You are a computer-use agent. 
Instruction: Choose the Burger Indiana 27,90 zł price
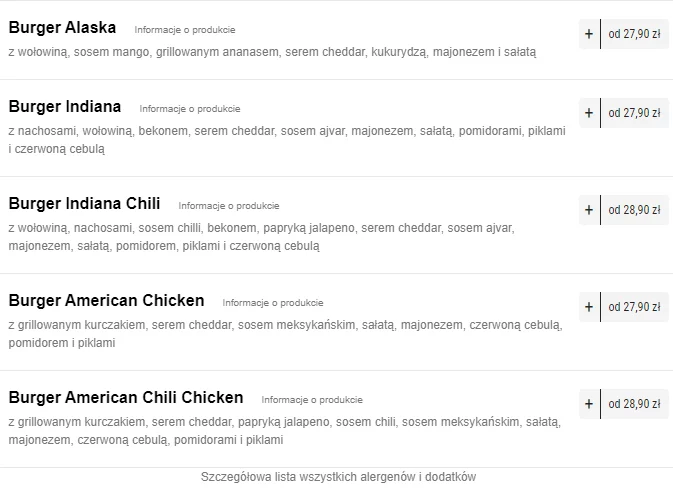click(634, 113)
